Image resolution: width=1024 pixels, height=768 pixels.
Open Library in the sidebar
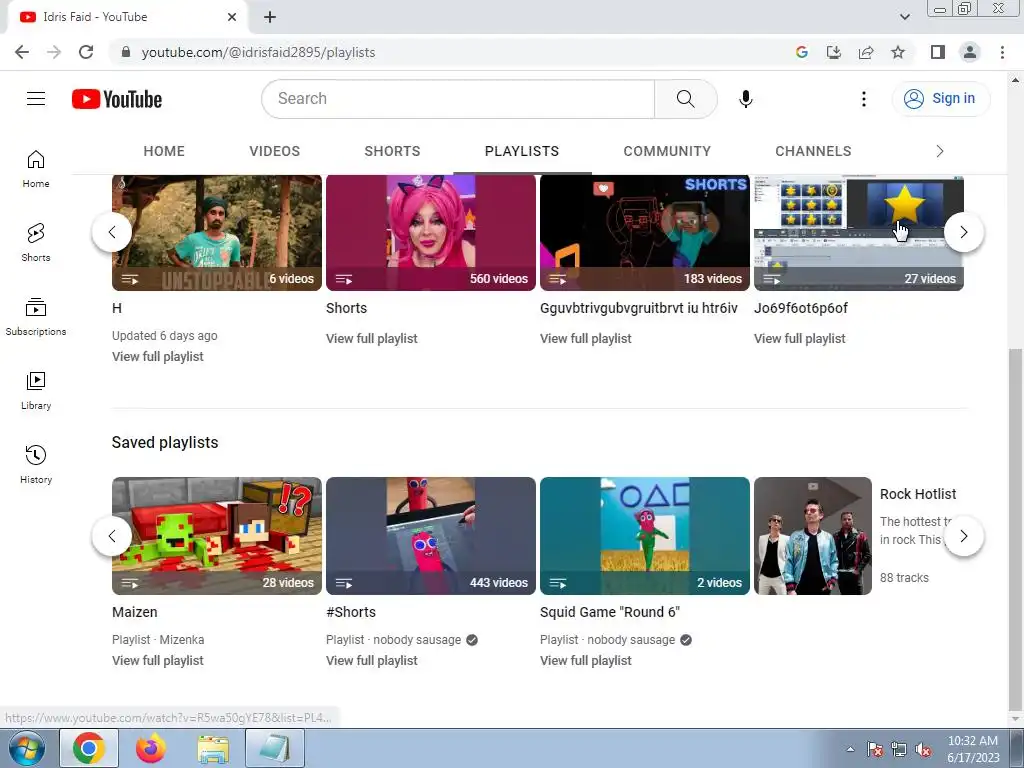click(36, 390)
